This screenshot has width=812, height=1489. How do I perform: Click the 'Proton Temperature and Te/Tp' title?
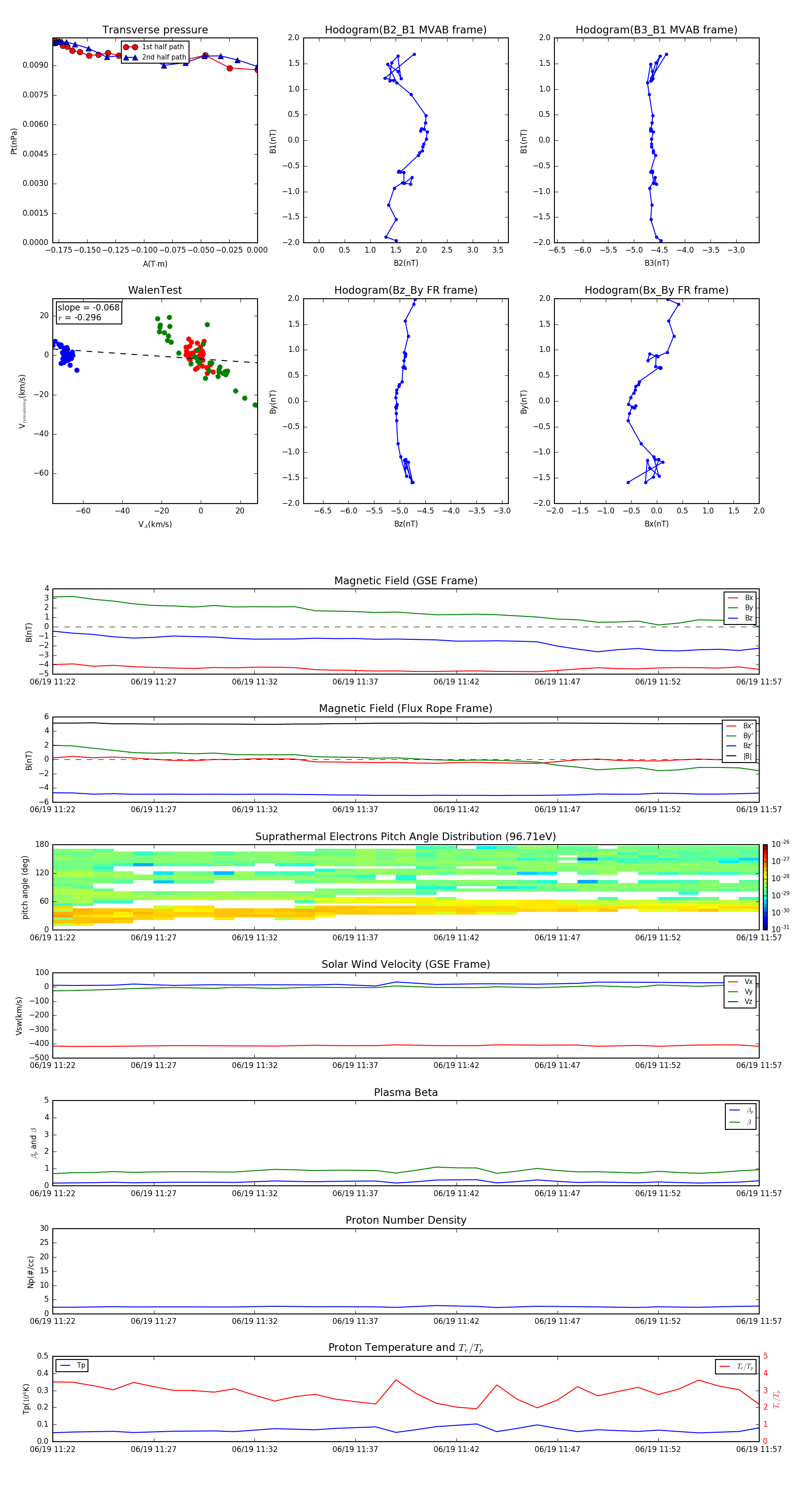pyautogui.click(x=406, y=1349)
